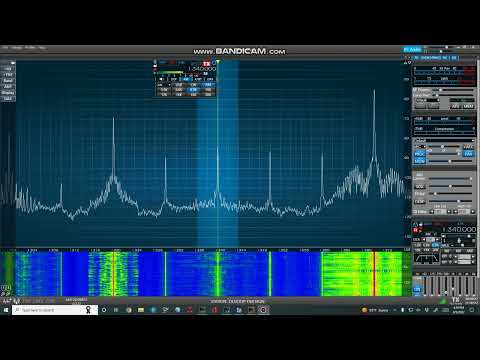This screenshot has width=480, height=360.
Task: Open Cortana circle icon on taskbar
Action: point(104,310)
